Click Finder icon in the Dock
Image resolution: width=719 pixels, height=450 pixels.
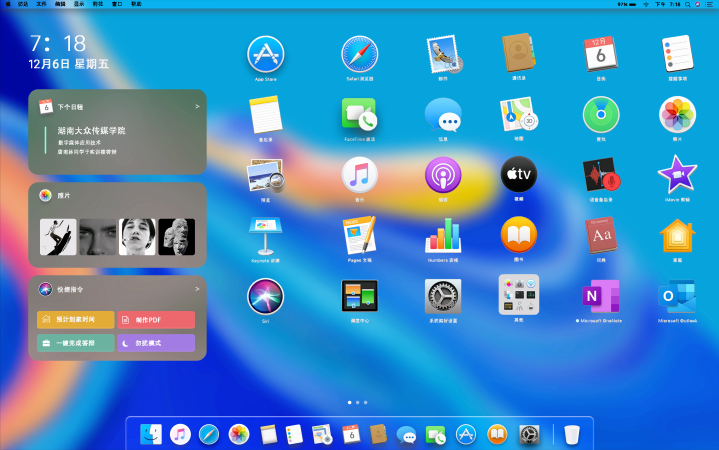[151, 434]
